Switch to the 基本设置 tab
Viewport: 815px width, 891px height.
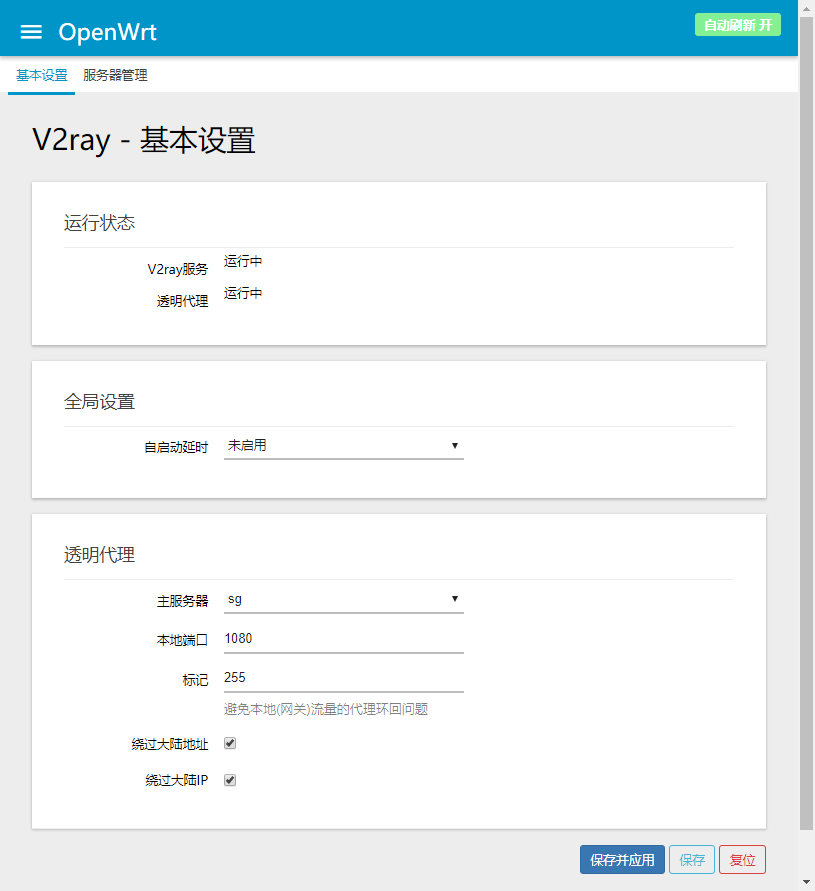(x=41, y=75)
